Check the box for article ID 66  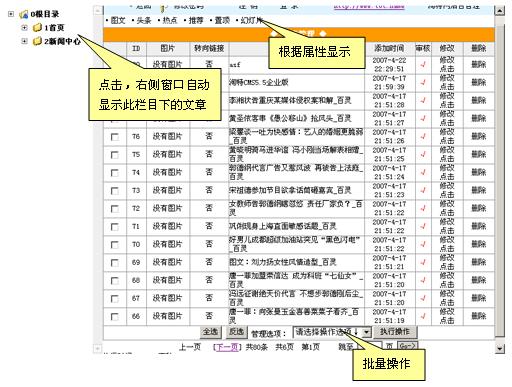[114, 317]
